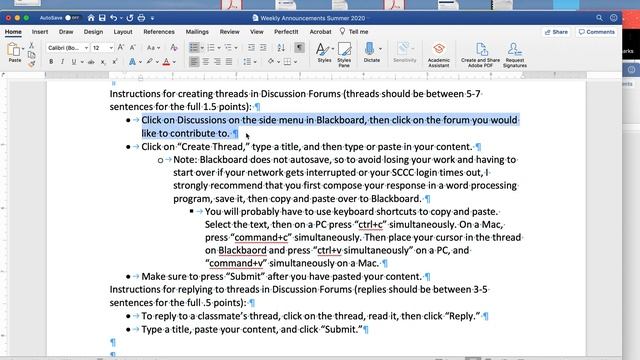Screen dimensions: 640x360
Task: Click the Home icon in the title bar
Action: (x=91, y=18)
